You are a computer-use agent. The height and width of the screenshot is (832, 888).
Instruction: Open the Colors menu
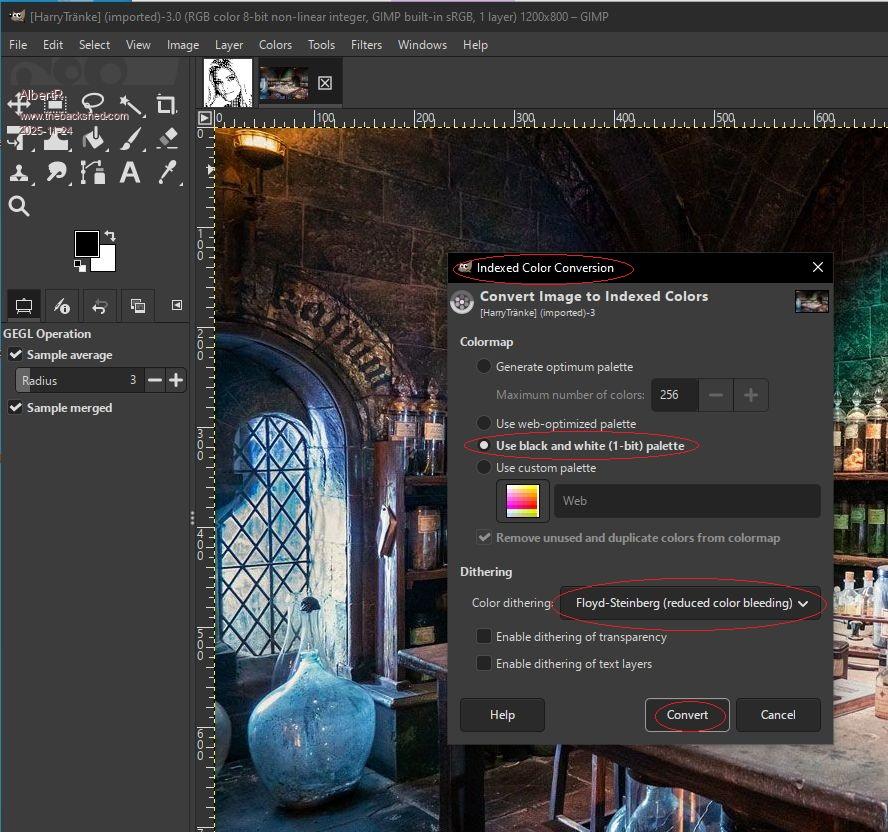click(x=275, y=45)
